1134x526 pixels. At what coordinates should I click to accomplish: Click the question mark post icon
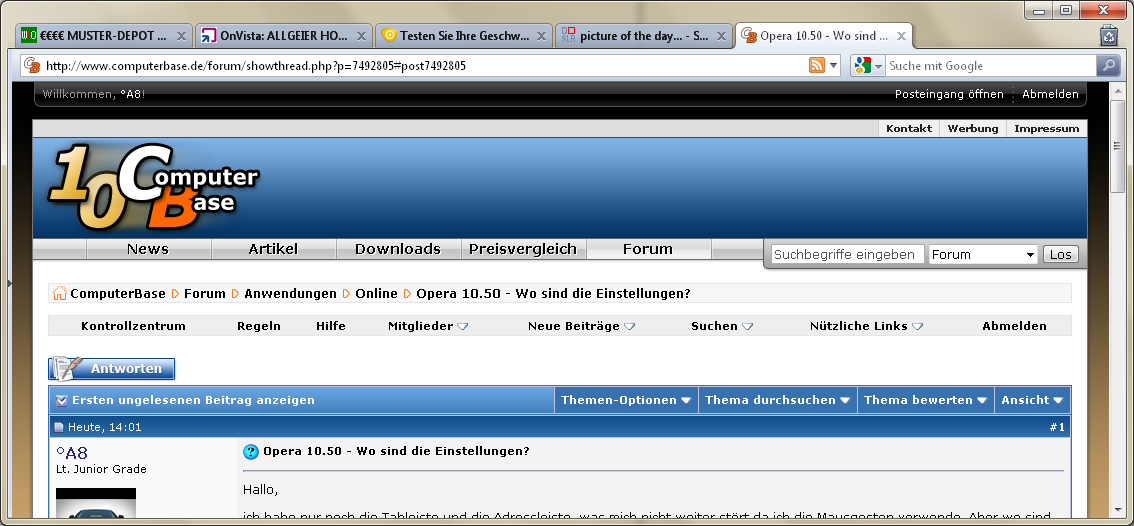click(251, 451)
